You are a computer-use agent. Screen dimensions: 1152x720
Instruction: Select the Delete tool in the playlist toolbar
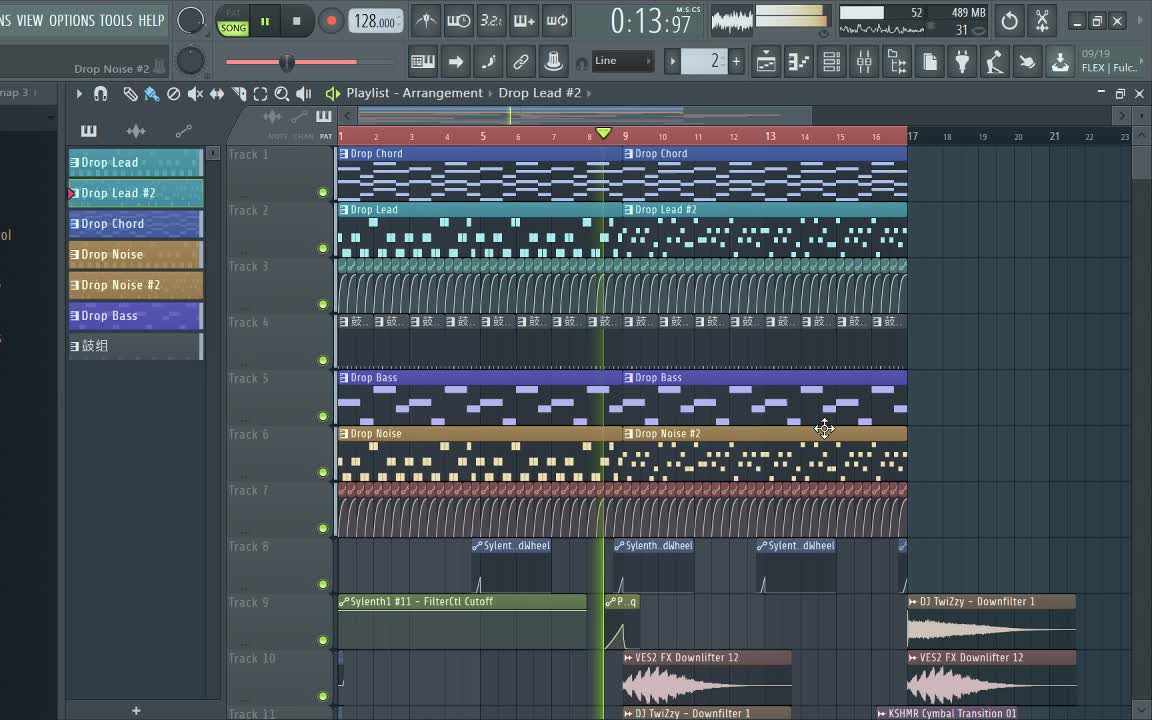pos(175,93)
